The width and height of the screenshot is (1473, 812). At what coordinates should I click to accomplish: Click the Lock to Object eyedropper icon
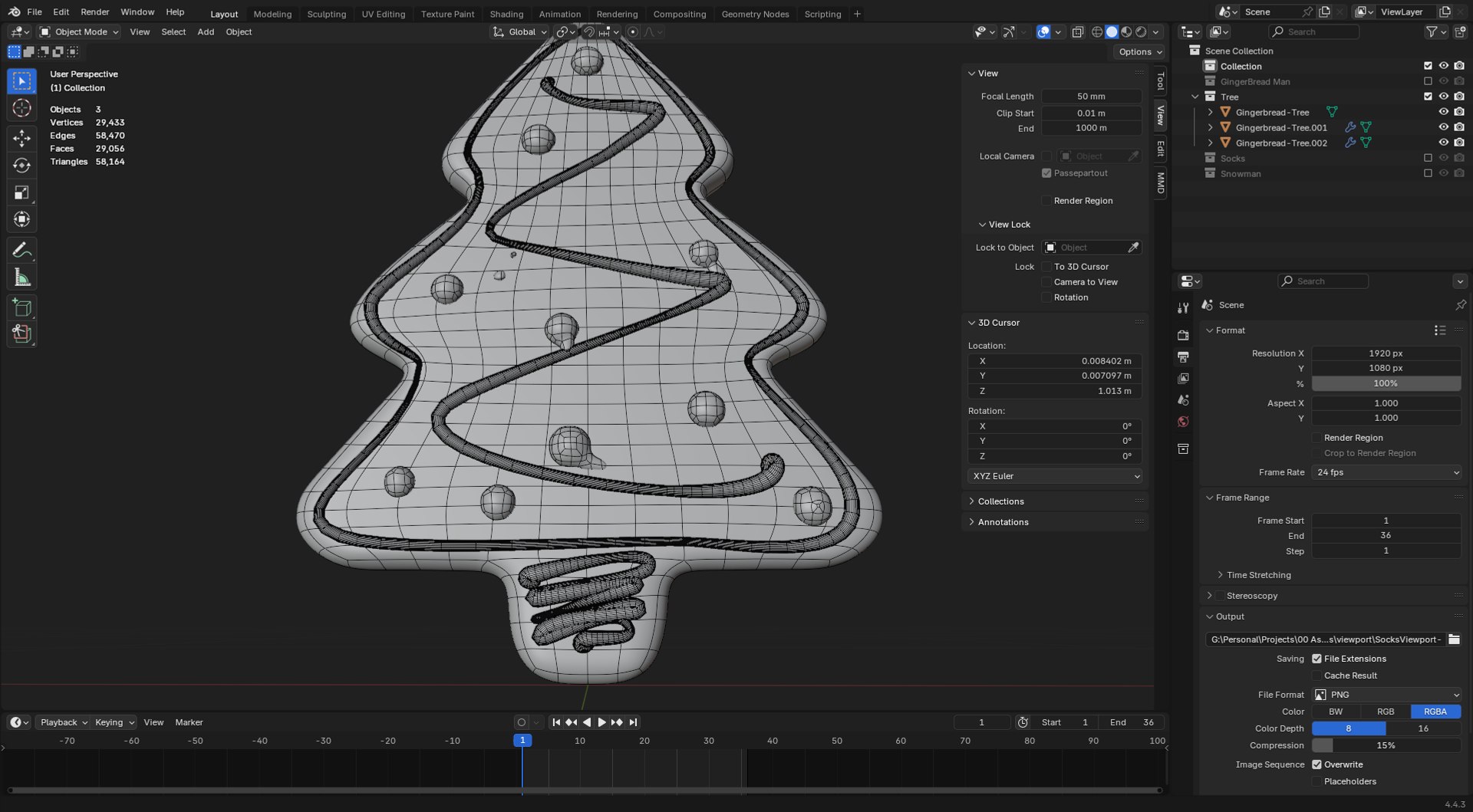point(1133,248)
